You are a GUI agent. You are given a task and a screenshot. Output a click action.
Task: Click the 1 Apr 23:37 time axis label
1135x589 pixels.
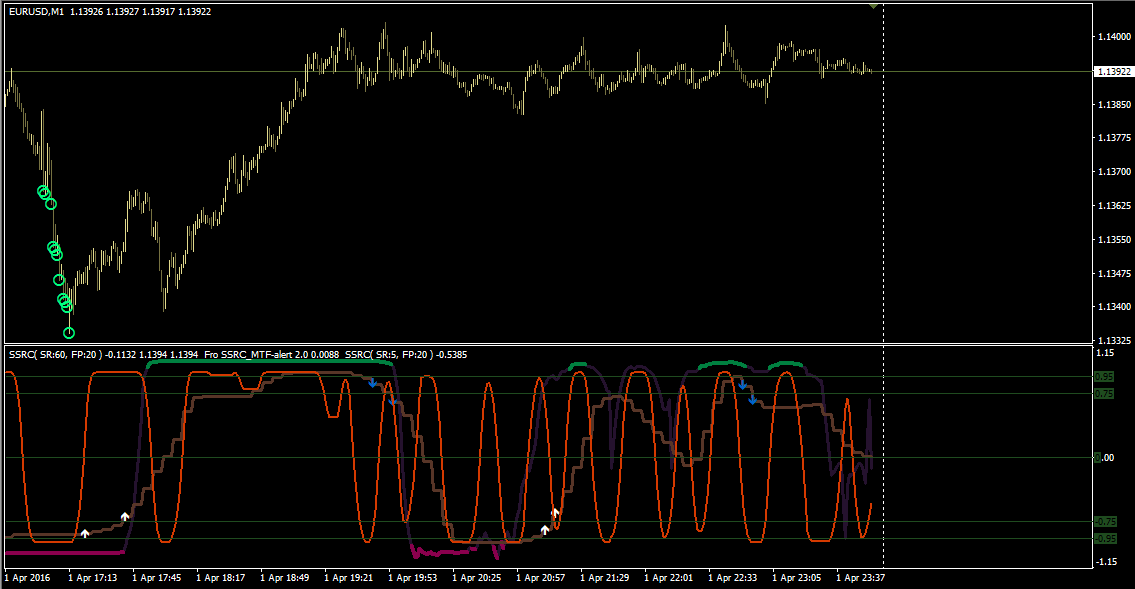[x=860, y=578]
